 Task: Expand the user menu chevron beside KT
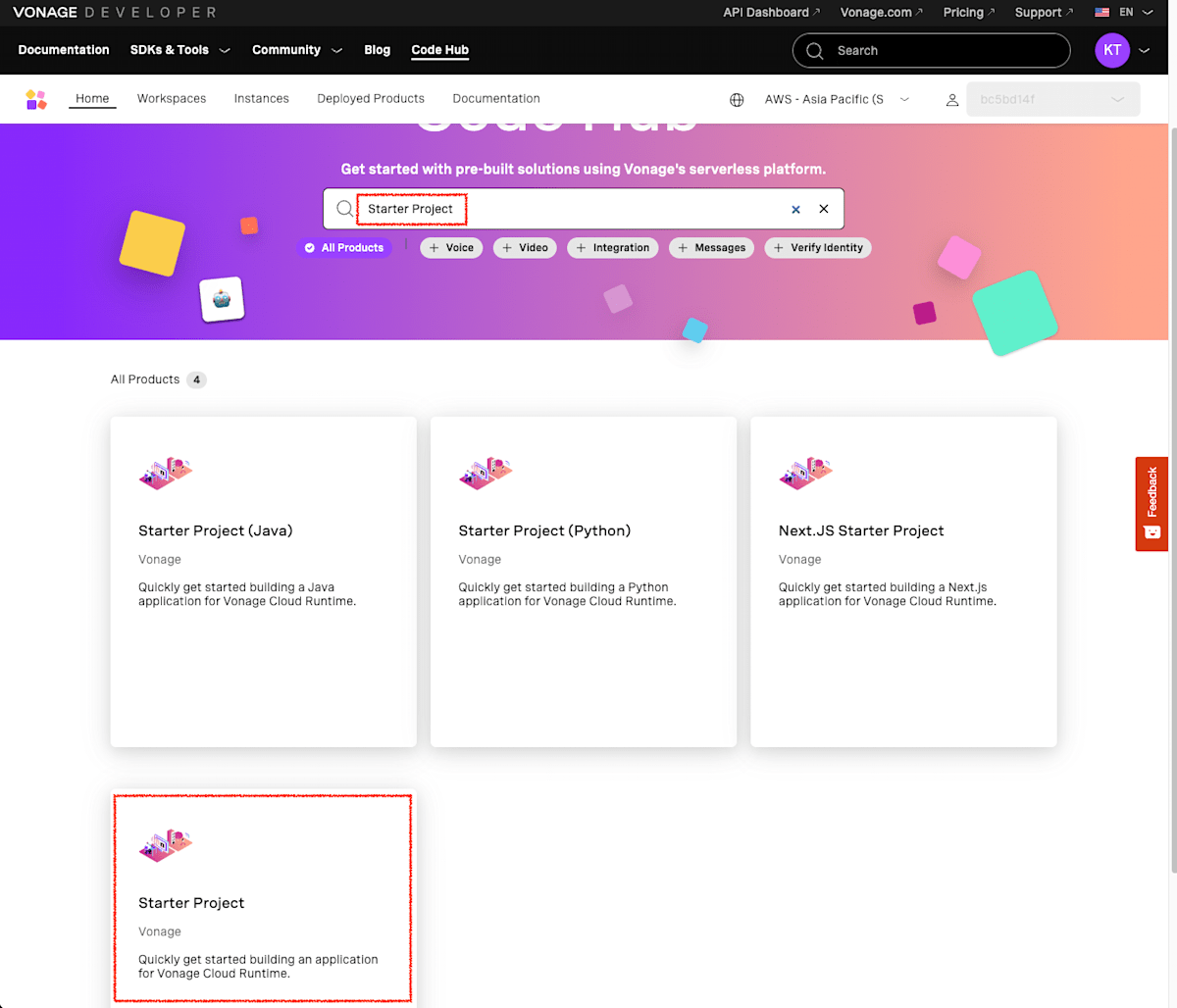[x=1144, y=51]
